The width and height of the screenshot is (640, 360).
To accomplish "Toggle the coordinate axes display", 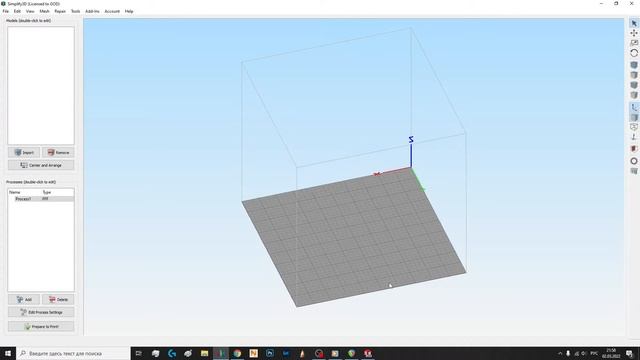I will [633, 107].
